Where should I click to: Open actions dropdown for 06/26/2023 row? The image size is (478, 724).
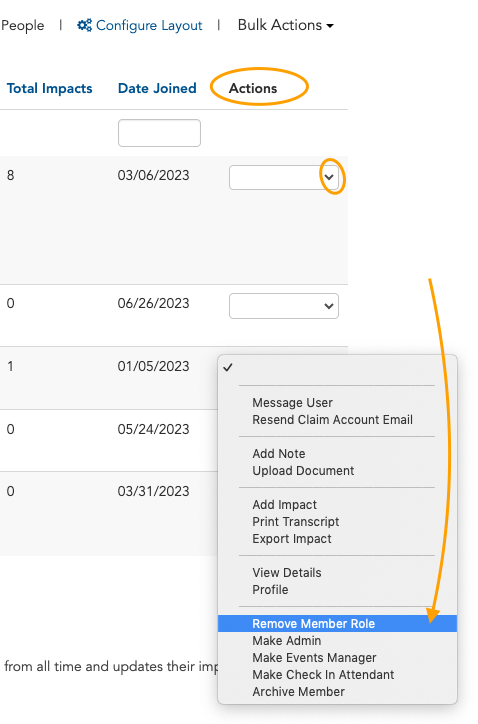coord(284,306)
